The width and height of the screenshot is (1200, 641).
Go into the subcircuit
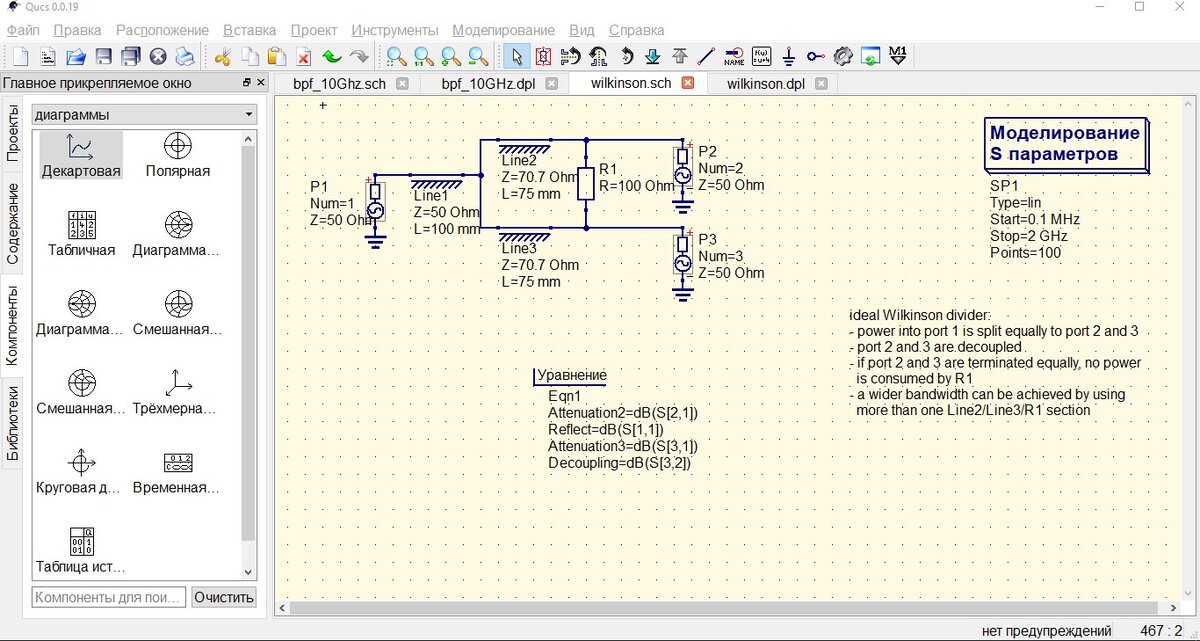[x=653, y=56]
